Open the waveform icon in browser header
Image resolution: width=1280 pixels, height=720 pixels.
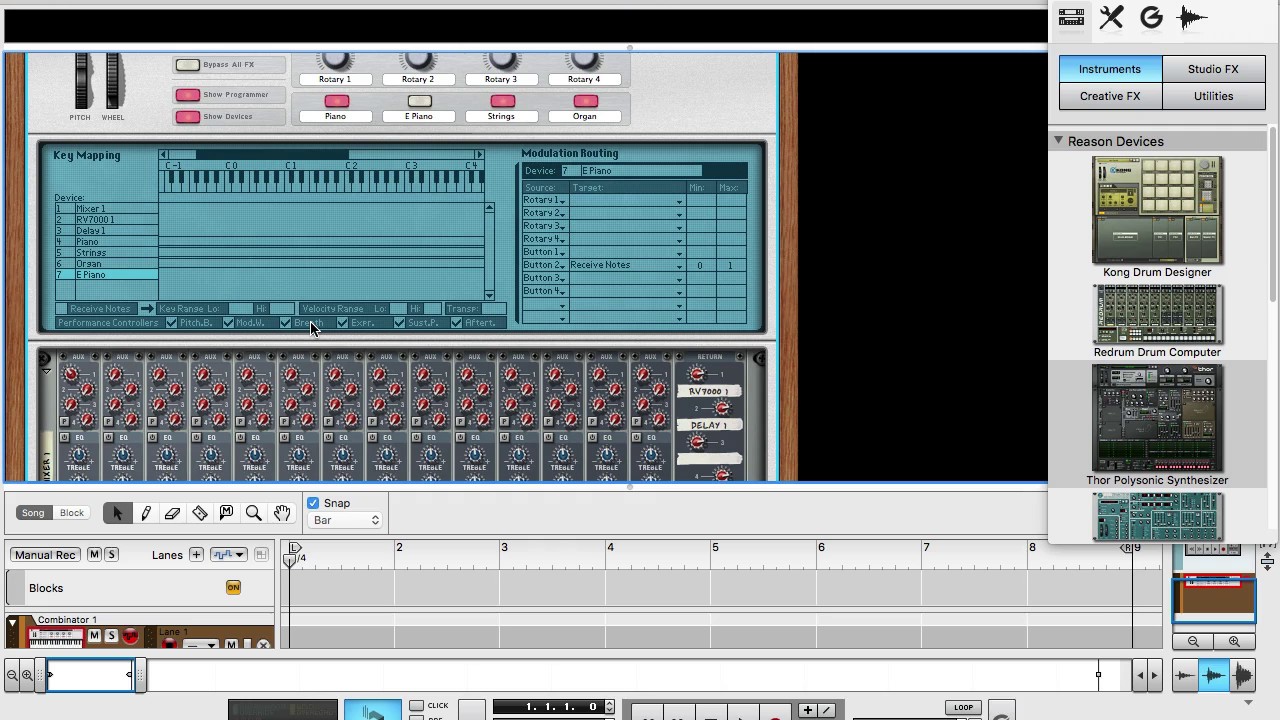click(x=1192, y=17)
